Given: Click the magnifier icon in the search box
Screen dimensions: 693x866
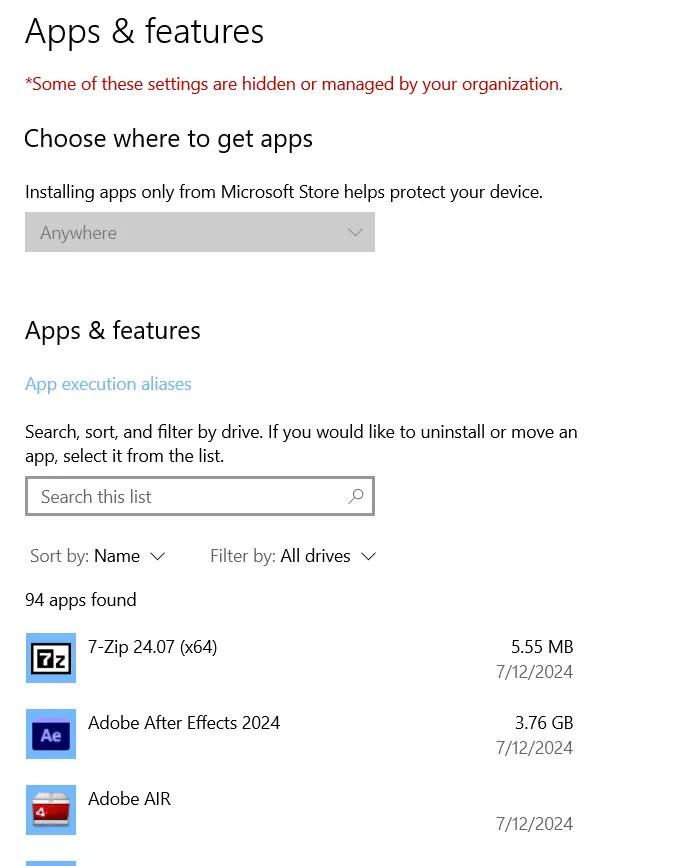Looking at the screenshot, I should (x=356, y=496).
